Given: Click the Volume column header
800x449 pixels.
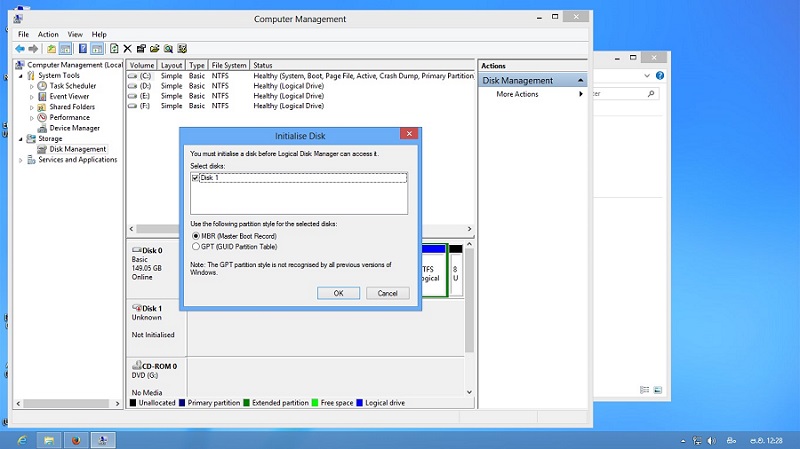Looking at the screenshot, I should click(141, 65).
